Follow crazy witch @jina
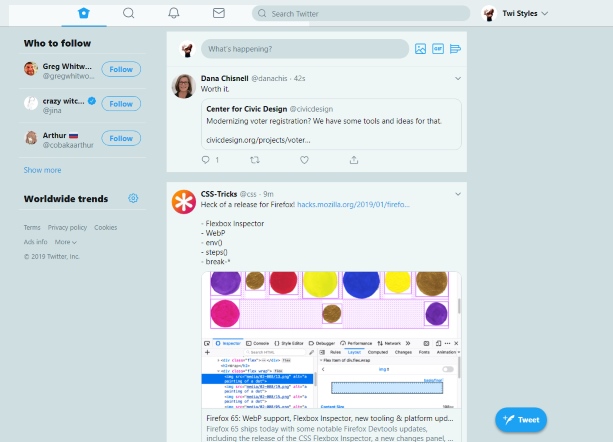Image resolution: width=613 pixels, height=442 pixels. [x=121, y=104]
